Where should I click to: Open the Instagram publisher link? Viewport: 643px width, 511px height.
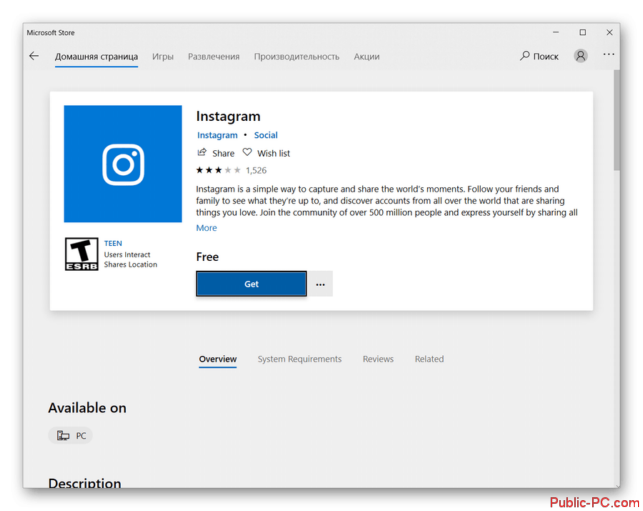[217, 135]
